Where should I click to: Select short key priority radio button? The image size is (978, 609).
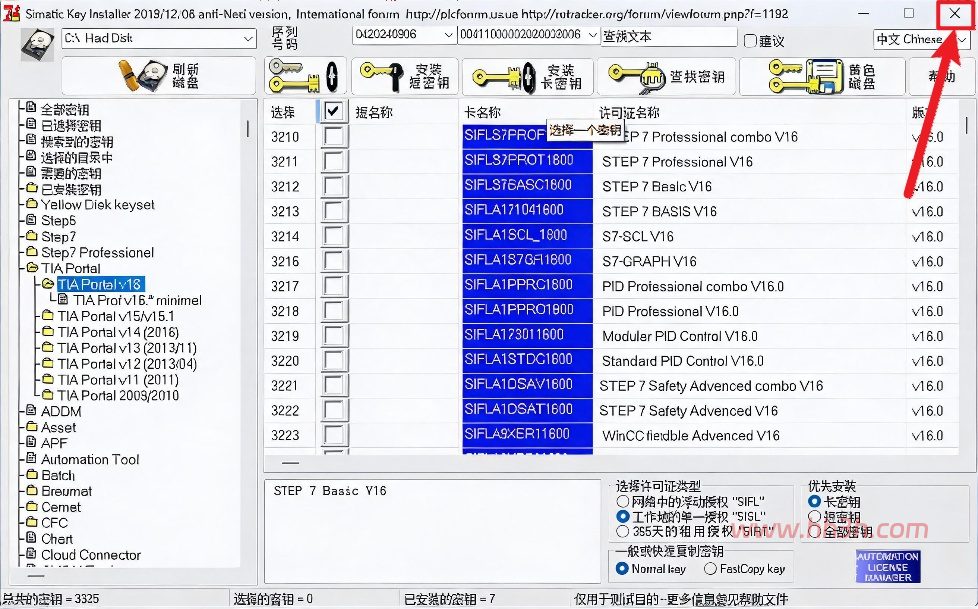[x=814, y=517]
